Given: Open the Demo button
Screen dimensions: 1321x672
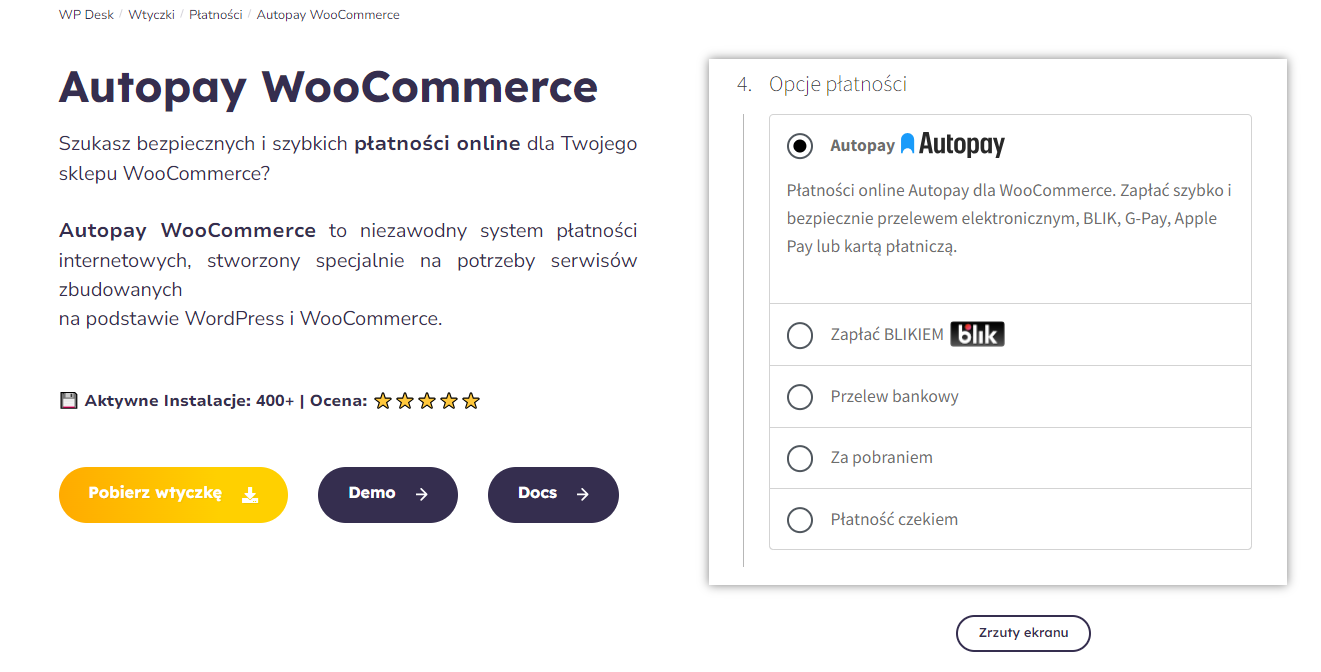Looking at the screenshot, I should click(x=388, y=495).
